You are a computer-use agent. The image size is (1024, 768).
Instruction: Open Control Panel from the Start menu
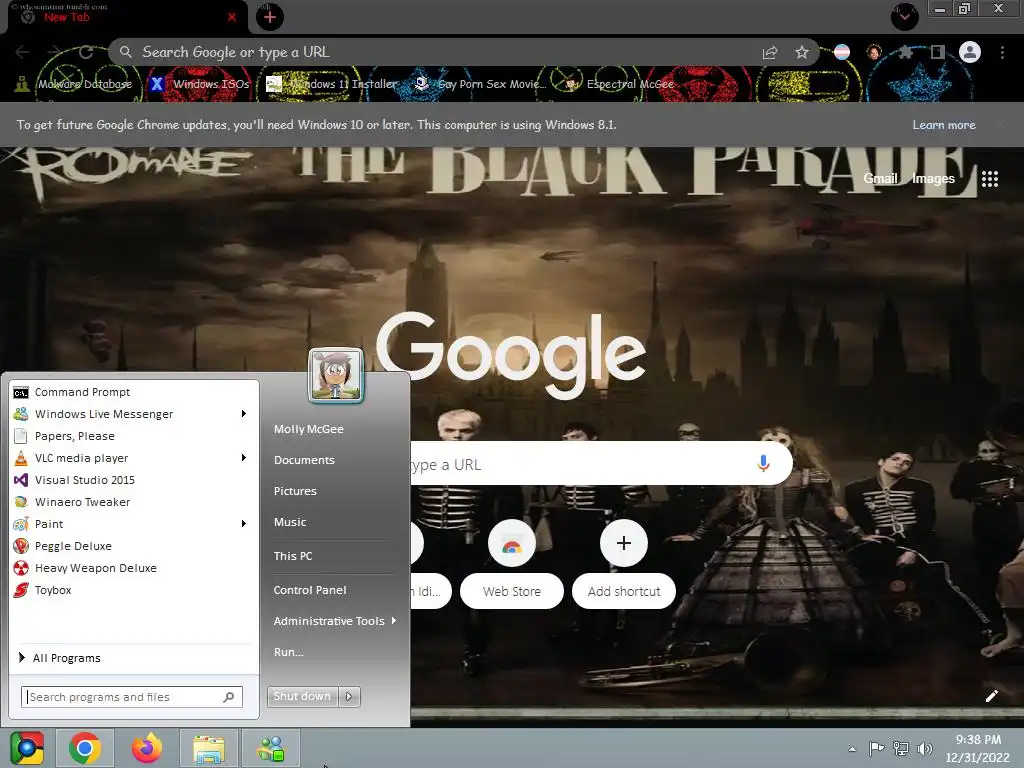[x=310, y=590]
